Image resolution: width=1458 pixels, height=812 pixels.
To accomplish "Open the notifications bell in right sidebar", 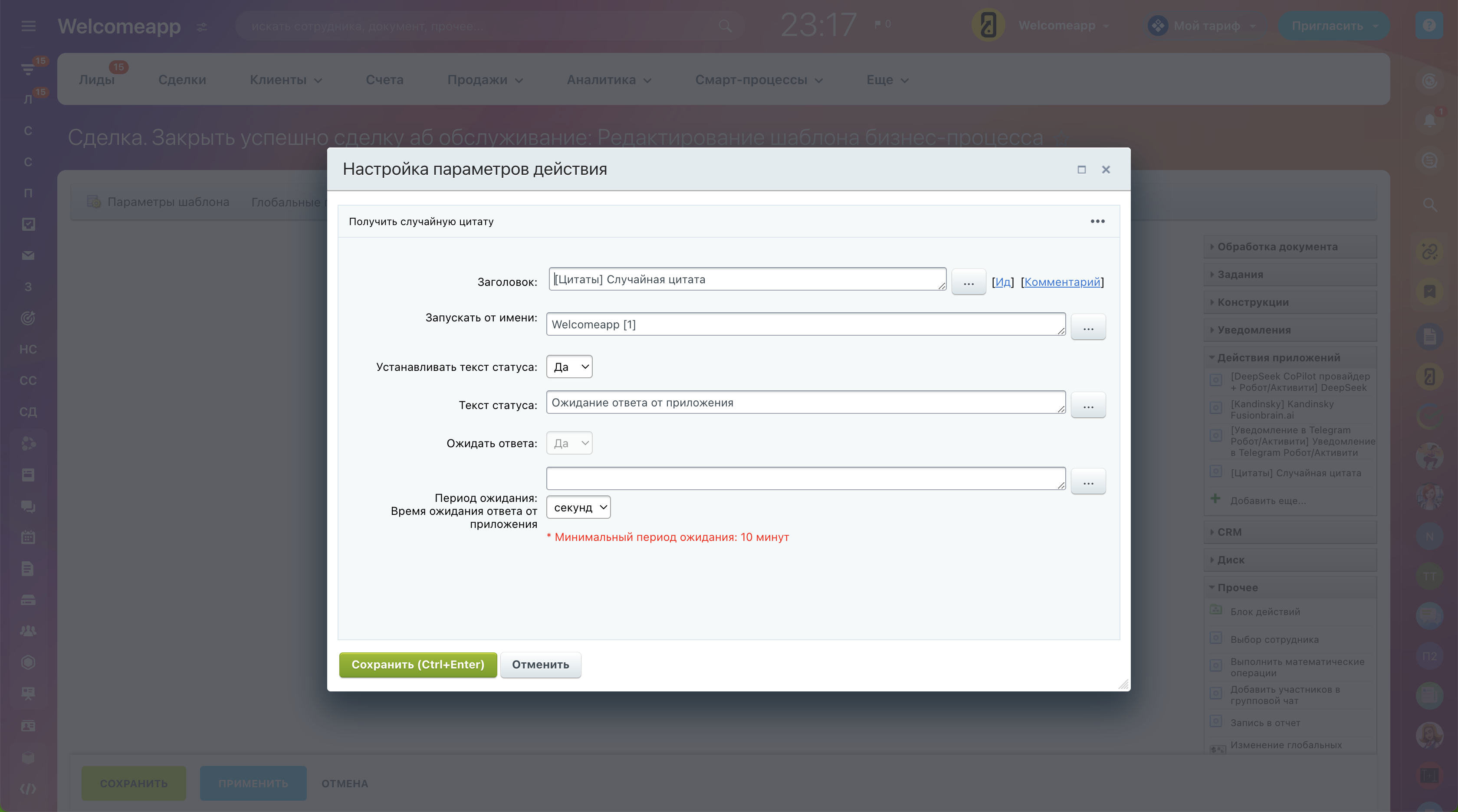I will click(x=1430, y=120).
